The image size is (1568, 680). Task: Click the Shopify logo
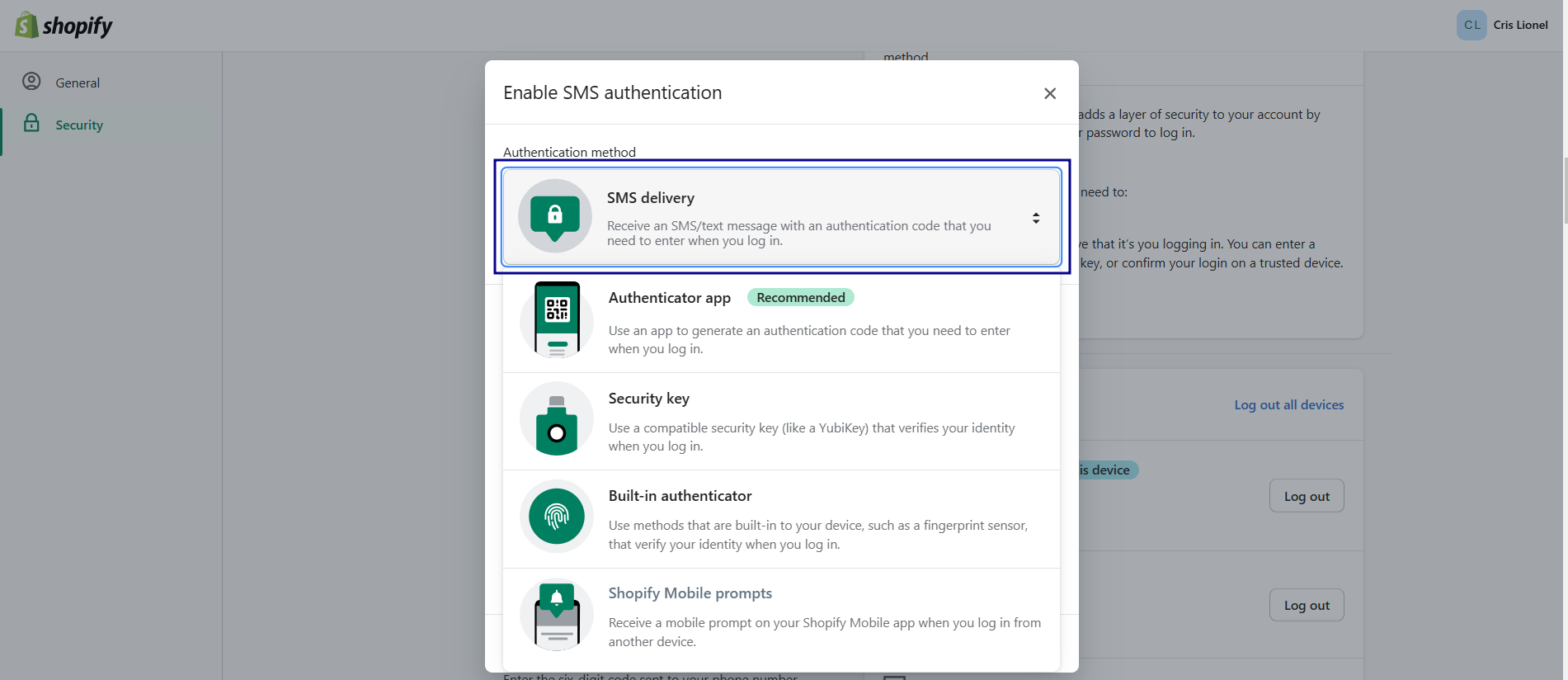click(64, 26)
